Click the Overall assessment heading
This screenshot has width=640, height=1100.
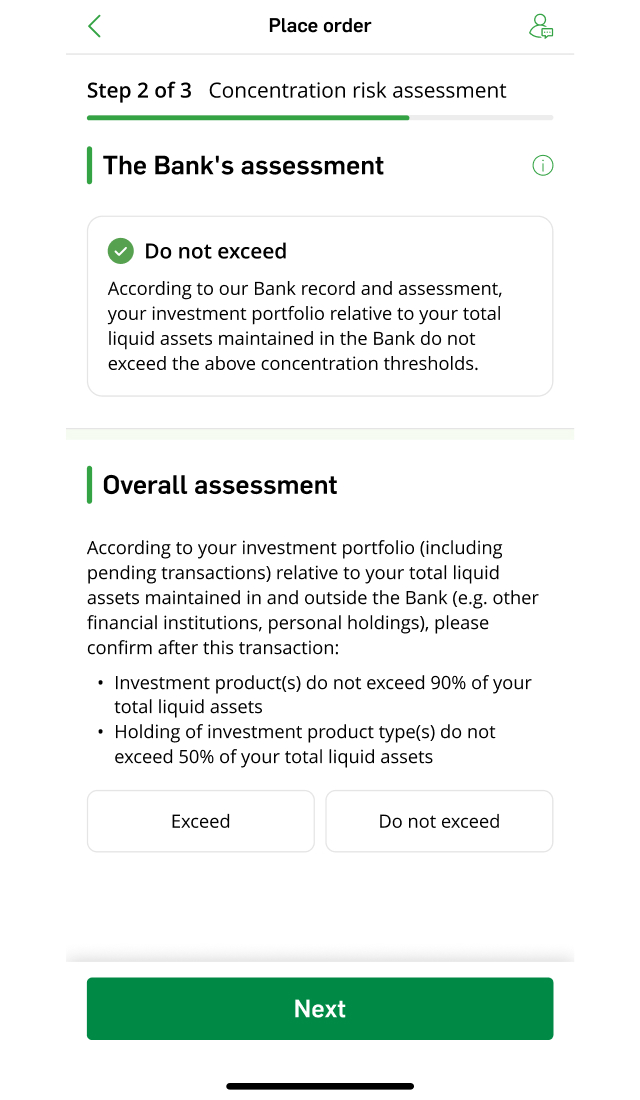click(220, 485)
